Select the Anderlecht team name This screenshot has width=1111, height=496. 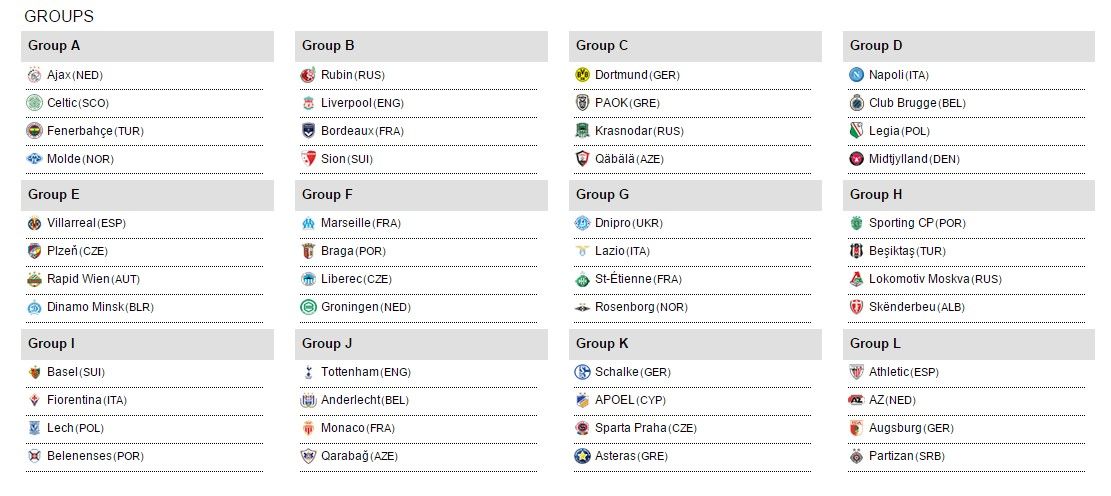[350, 400]
